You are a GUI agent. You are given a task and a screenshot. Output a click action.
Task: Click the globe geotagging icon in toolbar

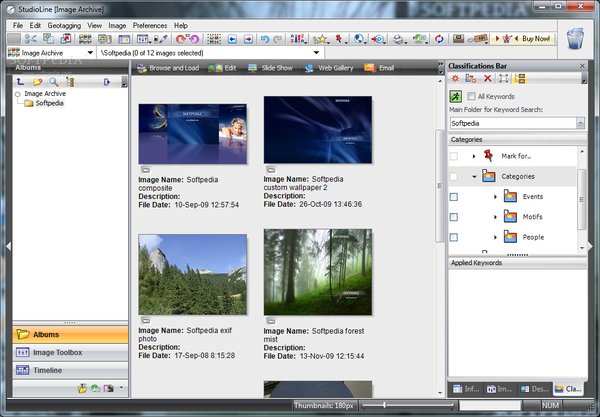[x=359, y=39]
